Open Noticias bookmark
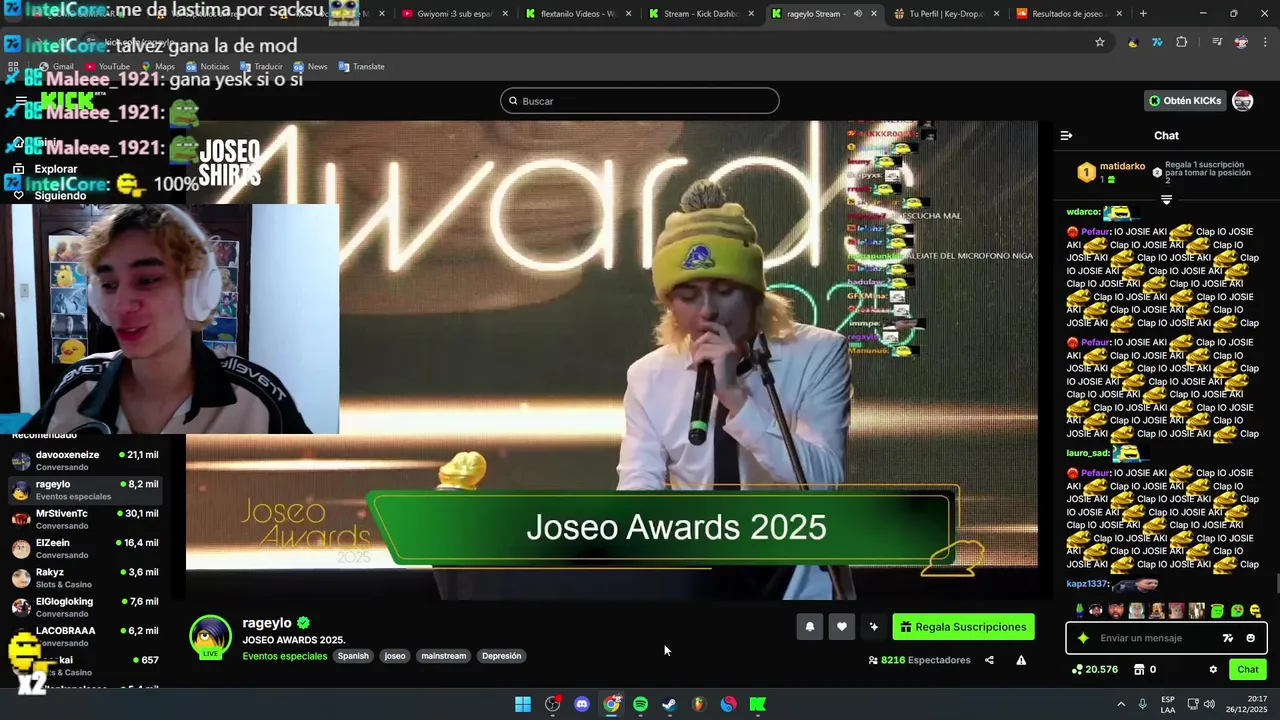The width and height of the screenshot is (1280, 720). point(207,67)
